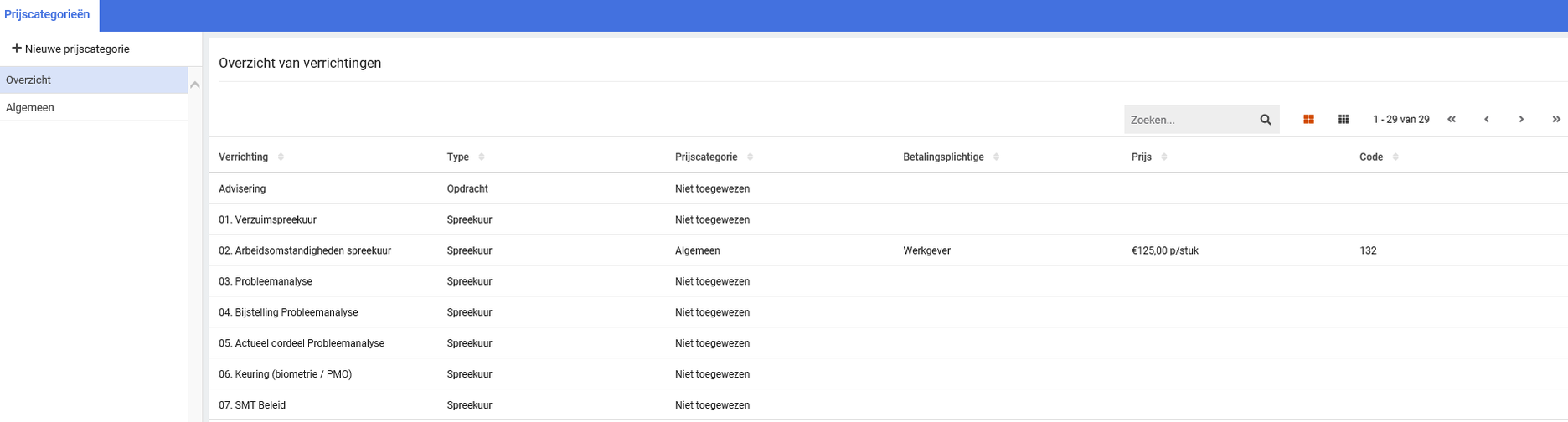Click the search magnifier icon
The height and width of the screenshot is (422, 1568).
coord(1265,120)
